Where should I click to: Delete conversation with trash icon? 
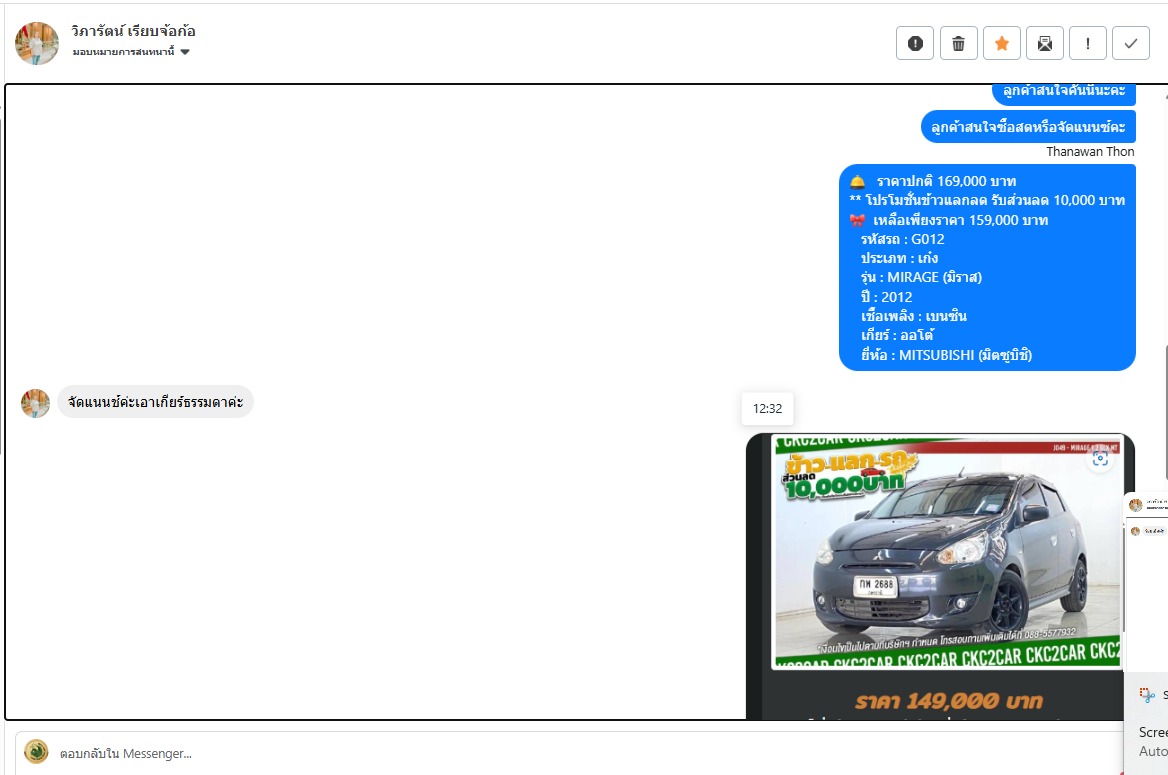coord(959,43)
